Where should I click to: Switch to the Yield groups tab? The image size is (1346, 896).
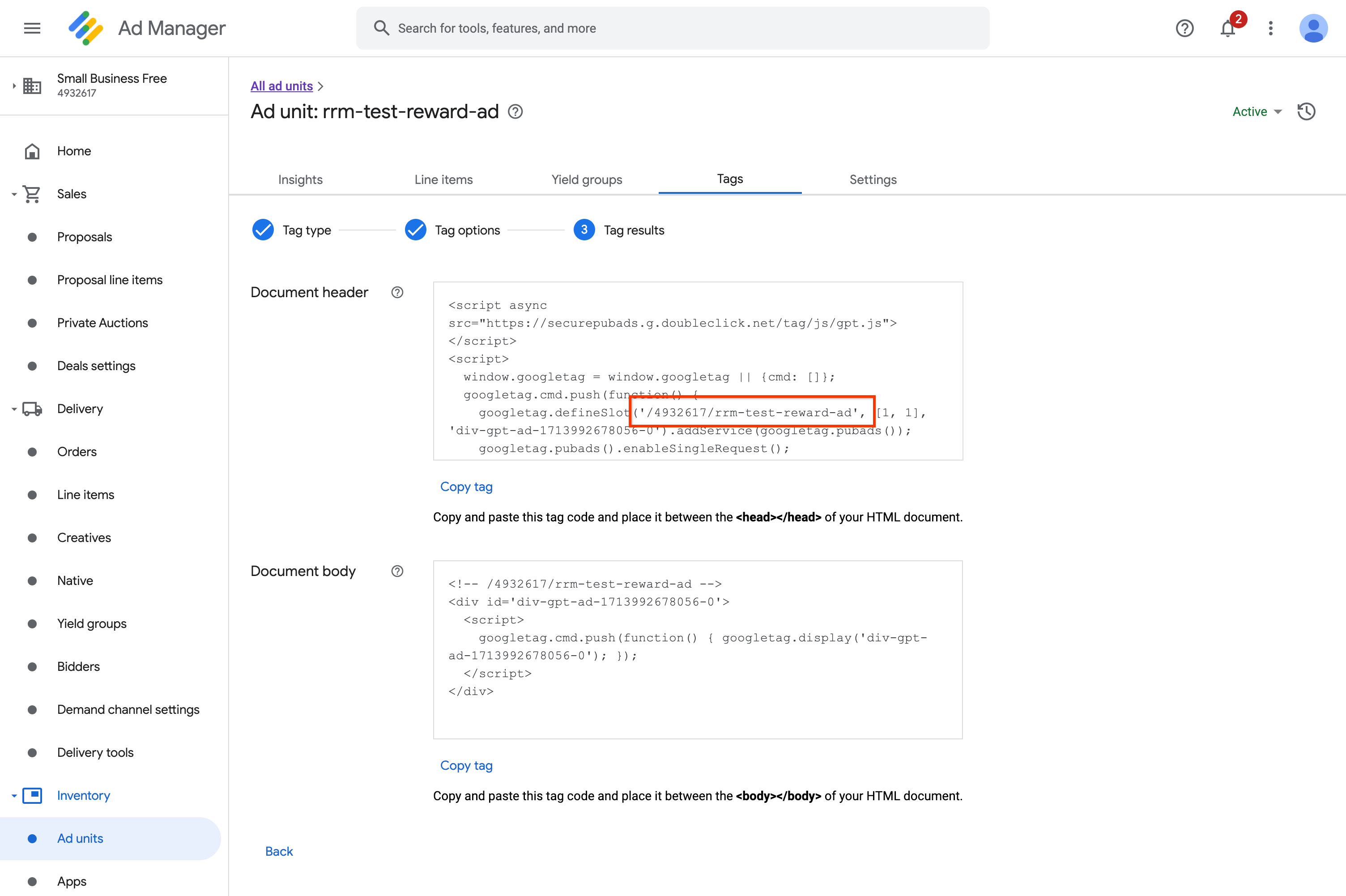[587, 179]
